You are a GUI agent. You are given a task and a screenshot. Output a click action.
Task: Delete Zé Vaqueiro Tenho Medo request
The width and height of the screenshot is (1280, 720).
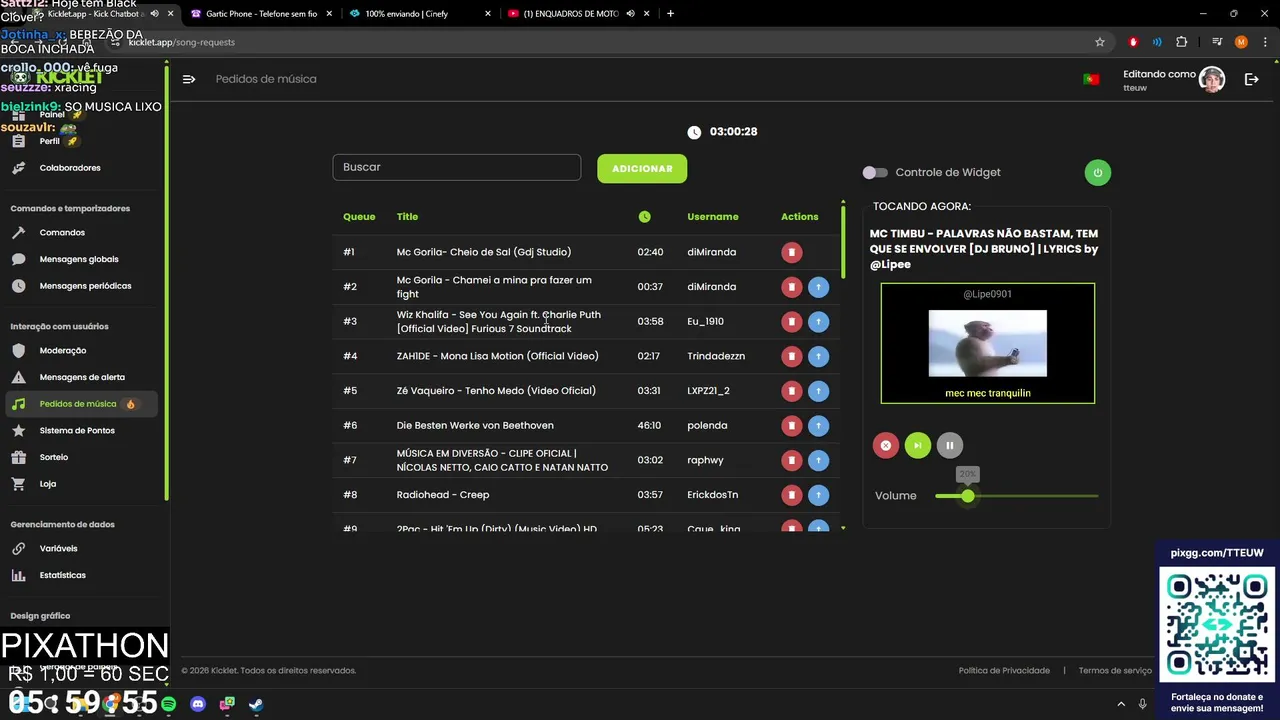click(x=791, y=391)
